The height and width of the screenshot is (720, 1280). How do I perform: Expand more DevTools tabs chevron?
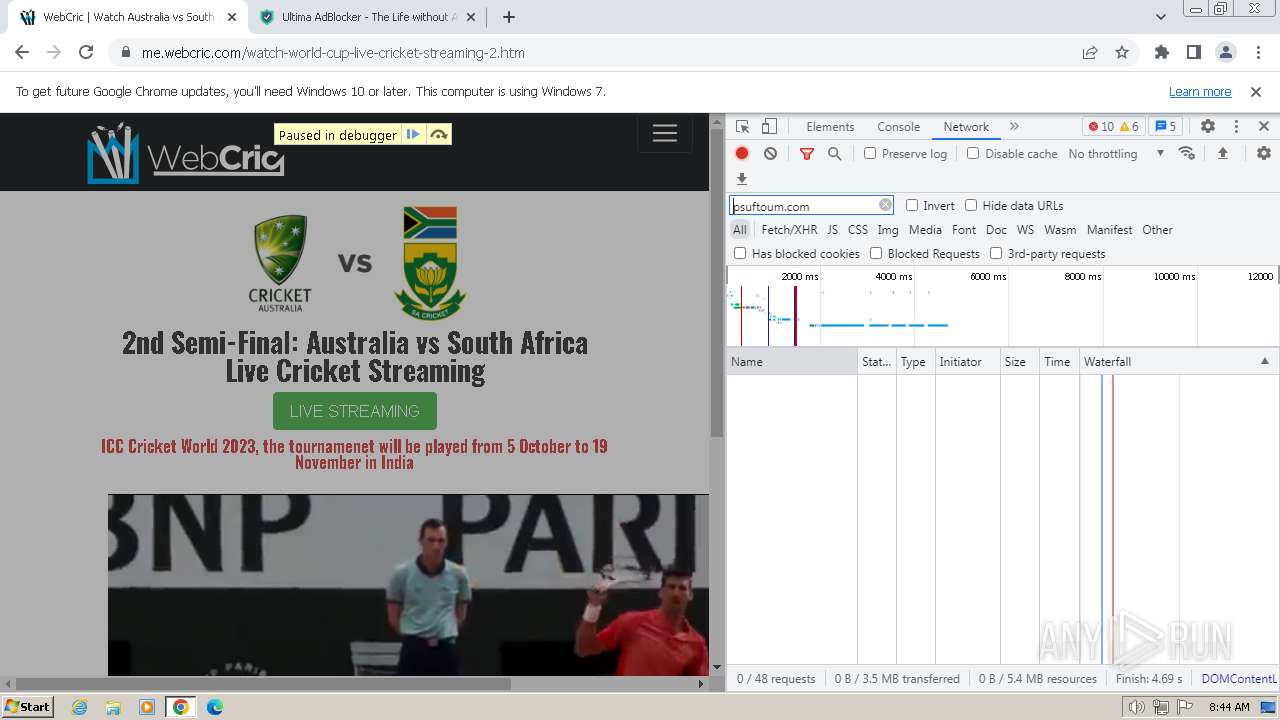pos(1014,127)
